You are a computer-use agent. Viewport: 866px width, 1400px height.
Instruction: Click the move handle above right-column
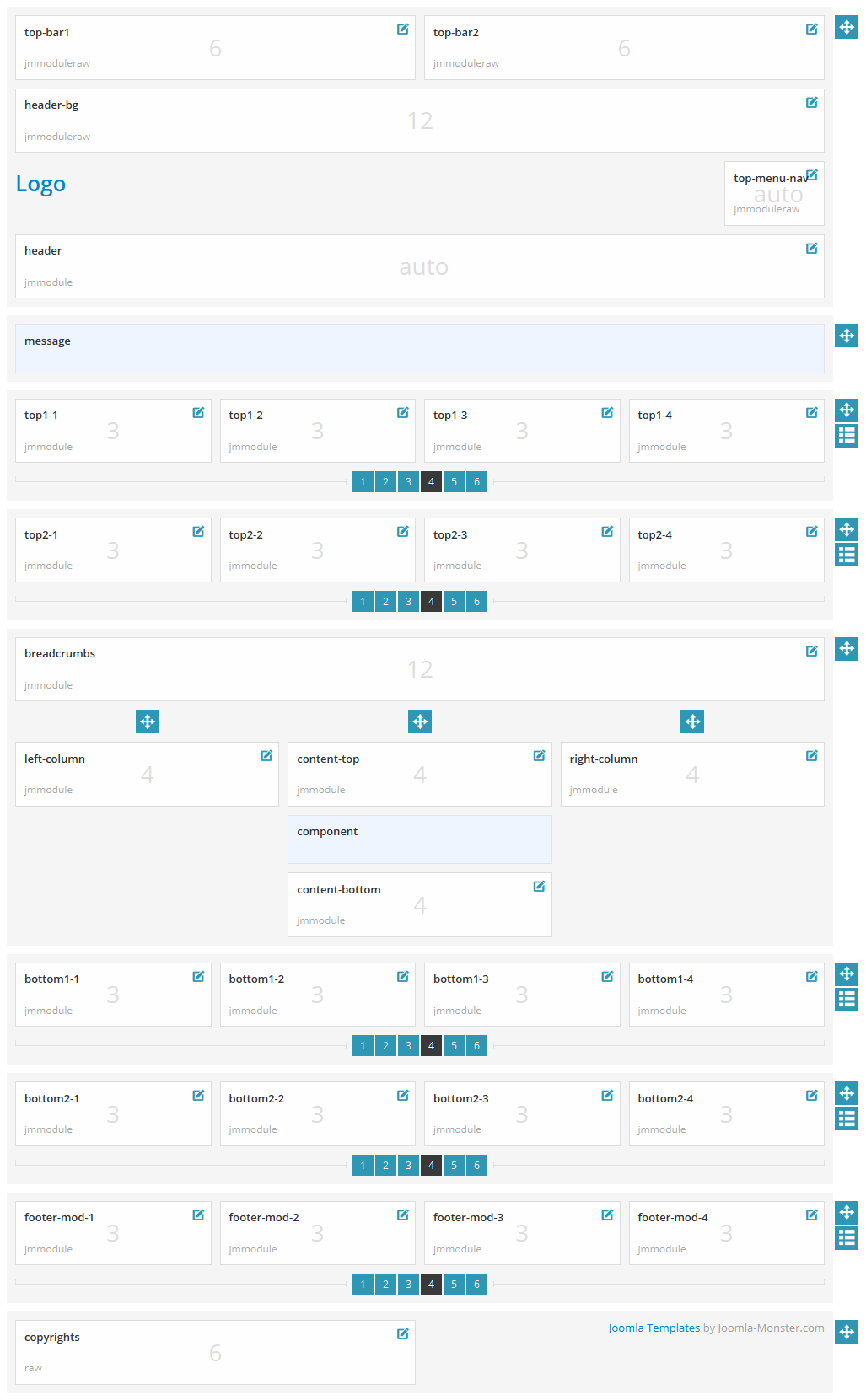pos(692,721)
